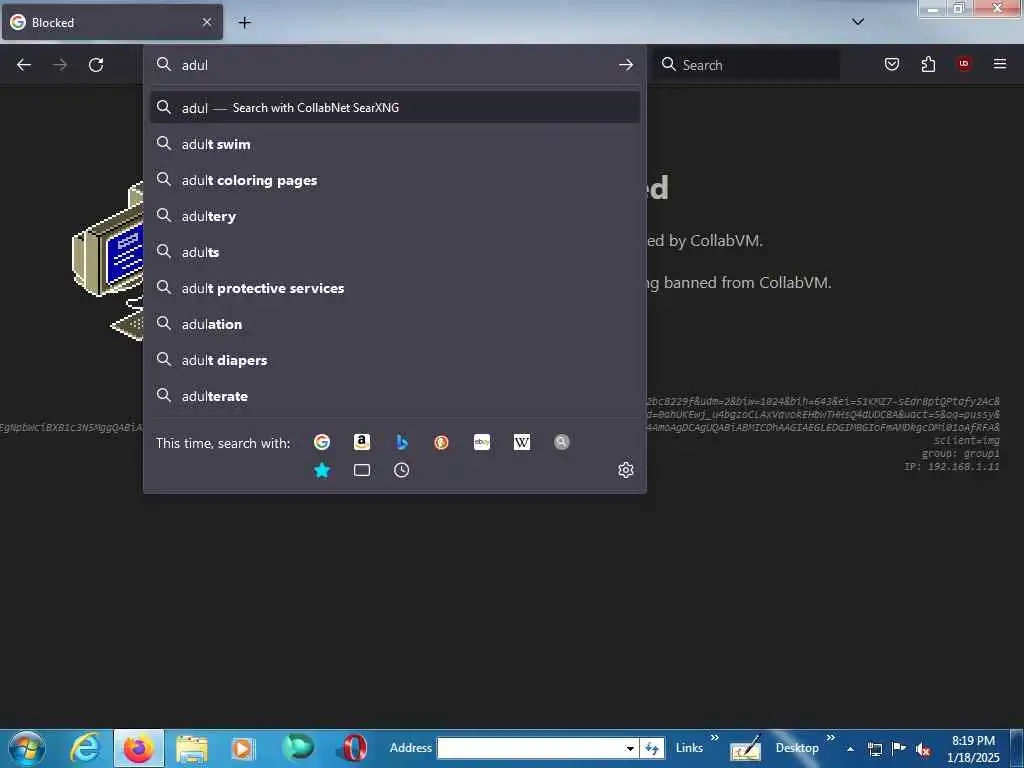Viewport: 1024px width, 768px height.
Task: Pick the 'adult coloring pages' suggestion
Action: [394, 180]
